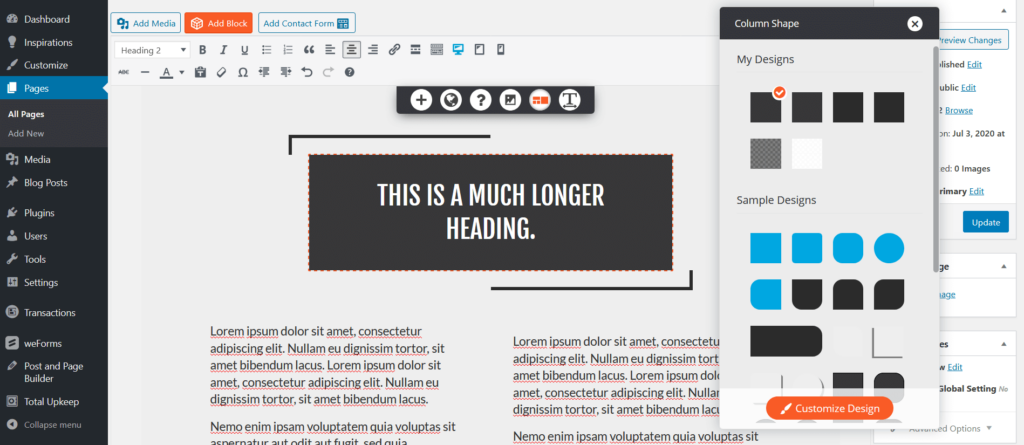The height and width of the screenshot is (445, 1024).
Task: Open Plugins in the sidebar
Action: (x=39, y=213)
